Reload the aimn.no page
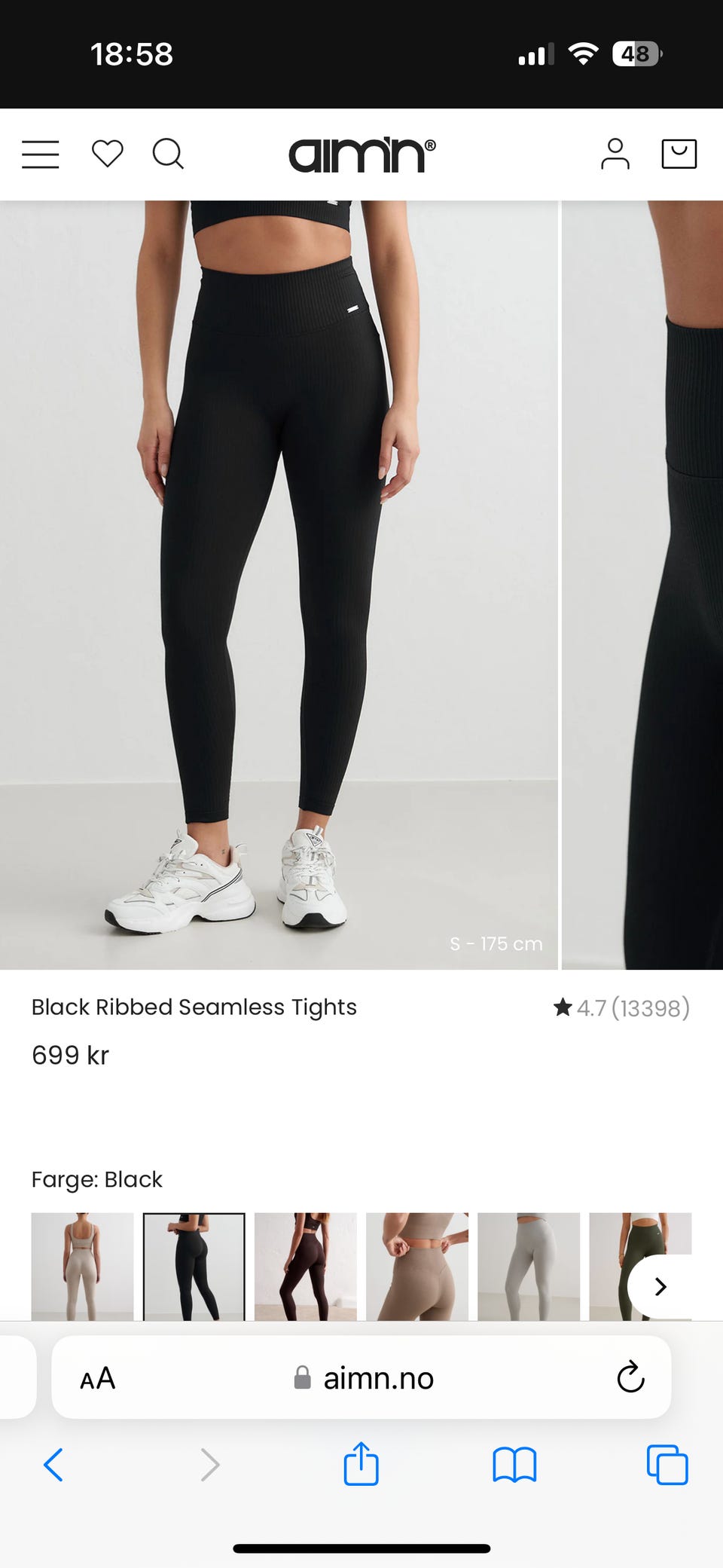Screen dimensions: 723x1568 [x=630, y=1377]
